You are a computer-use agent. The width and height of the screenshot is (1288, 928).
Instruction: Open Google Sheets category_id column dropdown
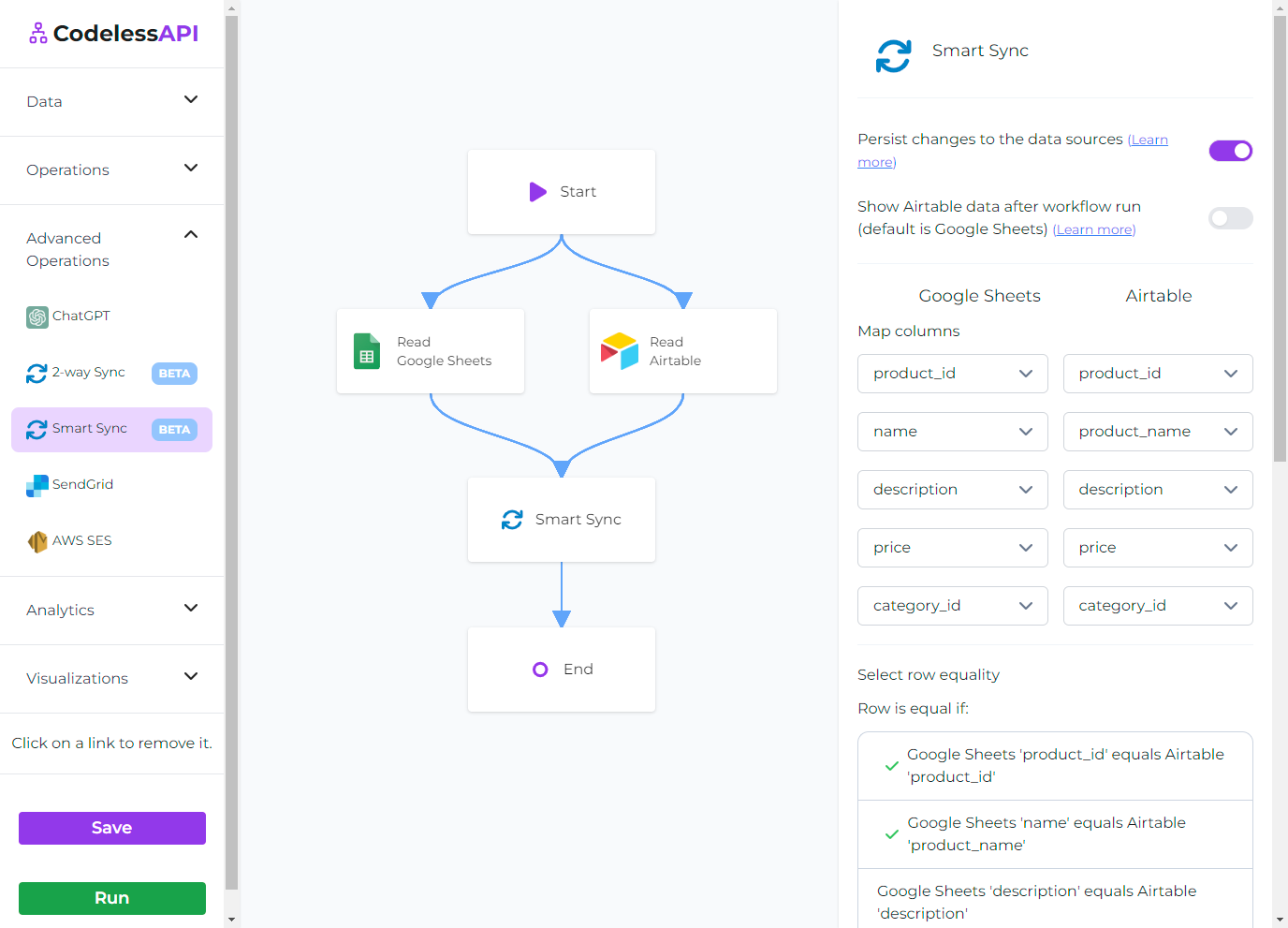tap(953, 606)
